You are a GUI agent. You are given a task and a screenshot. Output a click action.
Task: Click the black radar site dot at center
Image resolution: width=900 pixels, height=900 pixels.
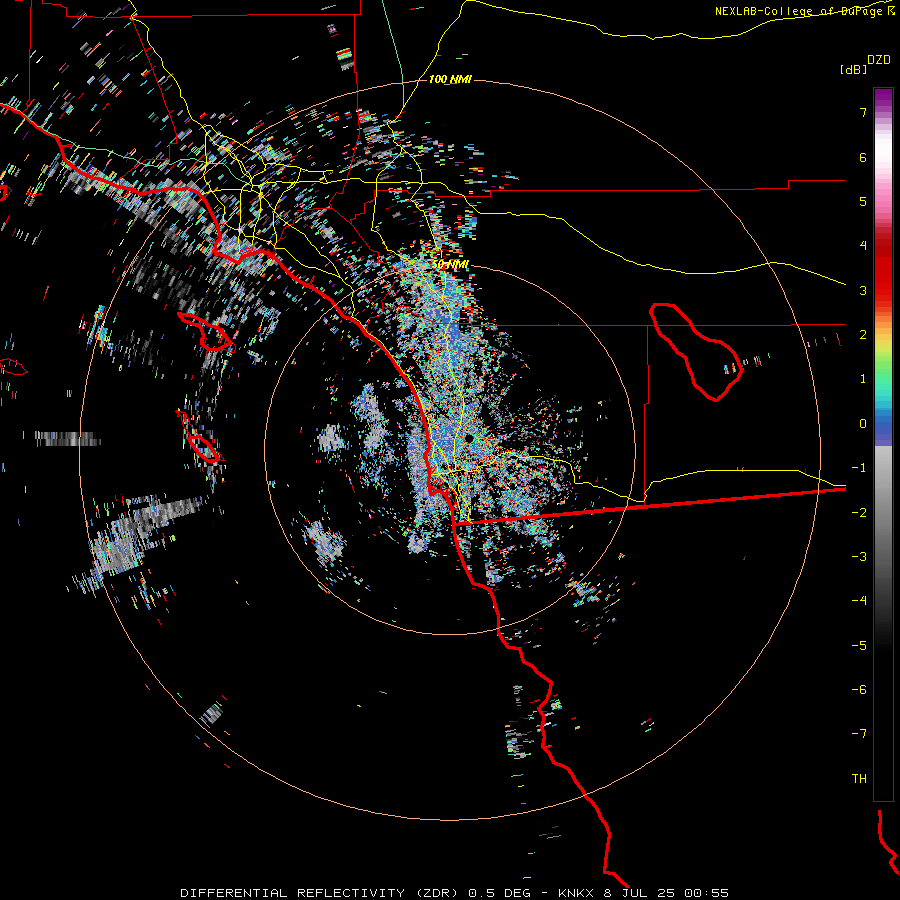coord(469,438)
